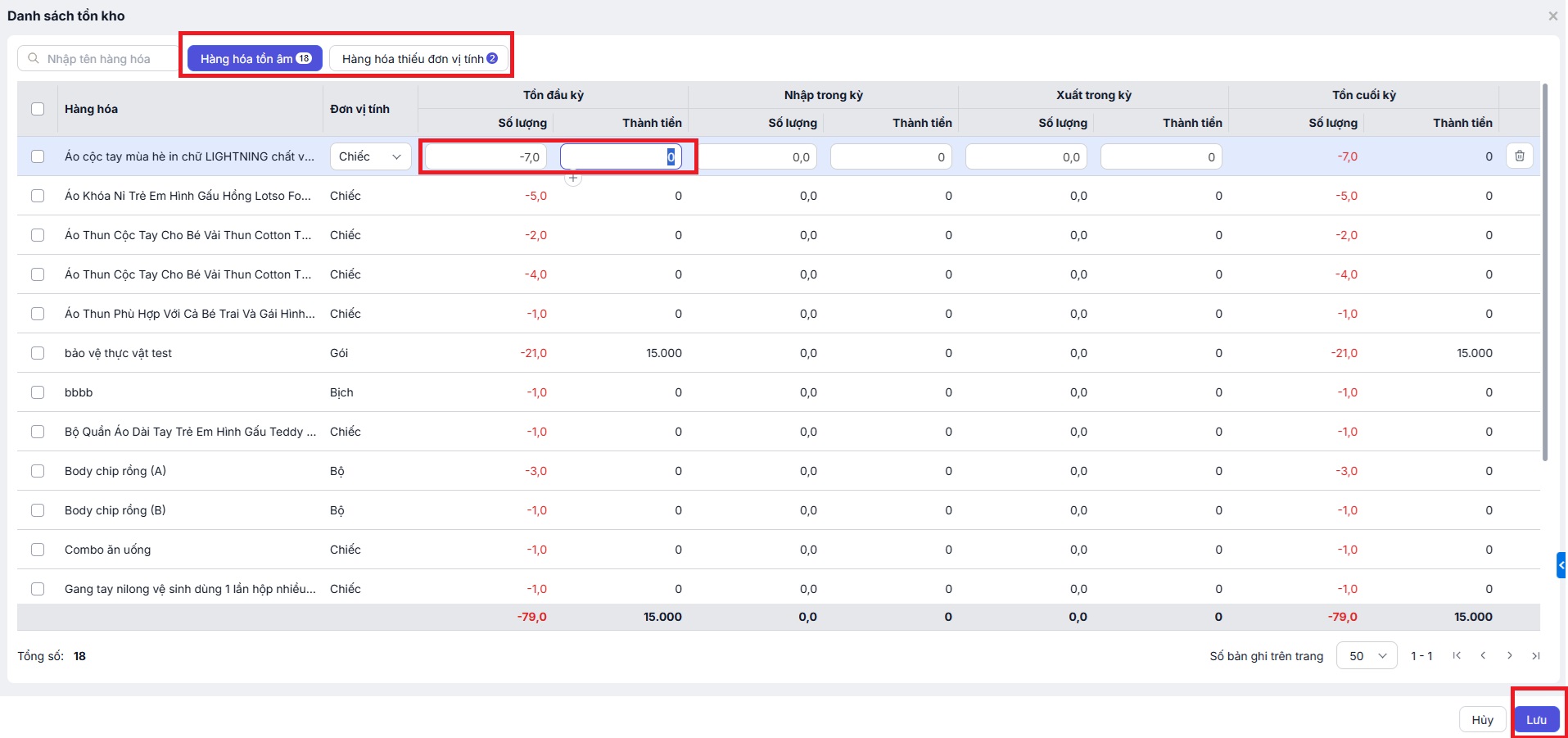The image size is (1568, 738).
Task: Click the blue side panel expand arrow
Action: click(x=1561, y=565)
